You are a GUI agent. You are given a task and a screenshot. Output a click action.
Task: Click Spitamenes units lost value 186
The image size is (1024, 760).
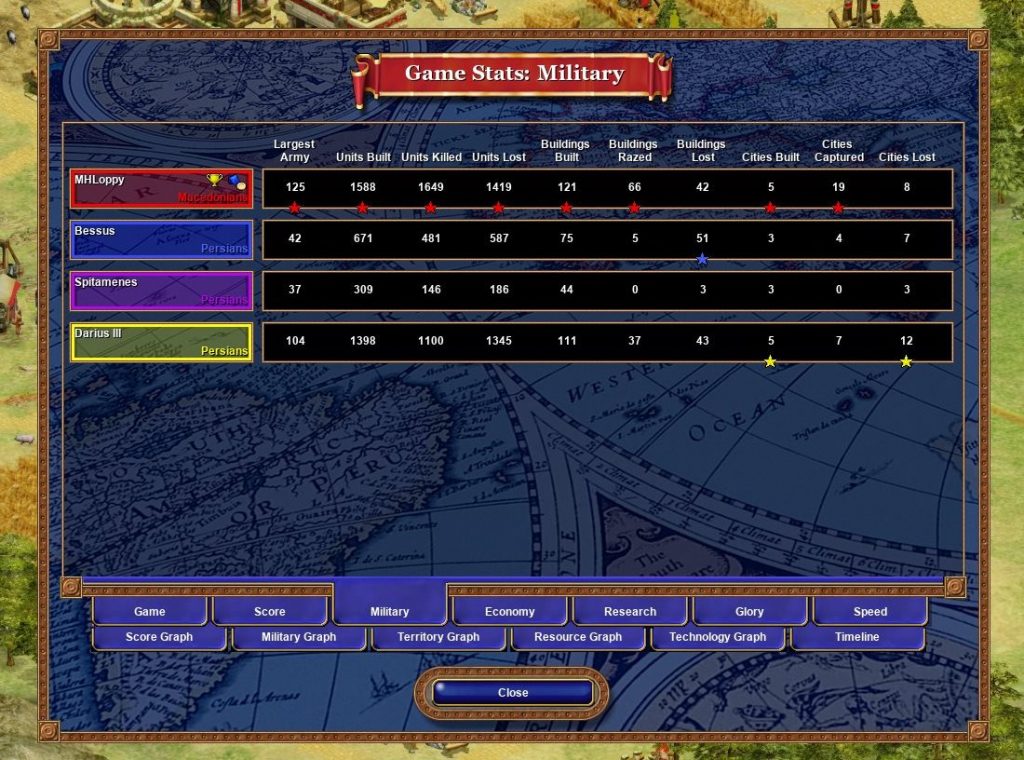point(498,289)
